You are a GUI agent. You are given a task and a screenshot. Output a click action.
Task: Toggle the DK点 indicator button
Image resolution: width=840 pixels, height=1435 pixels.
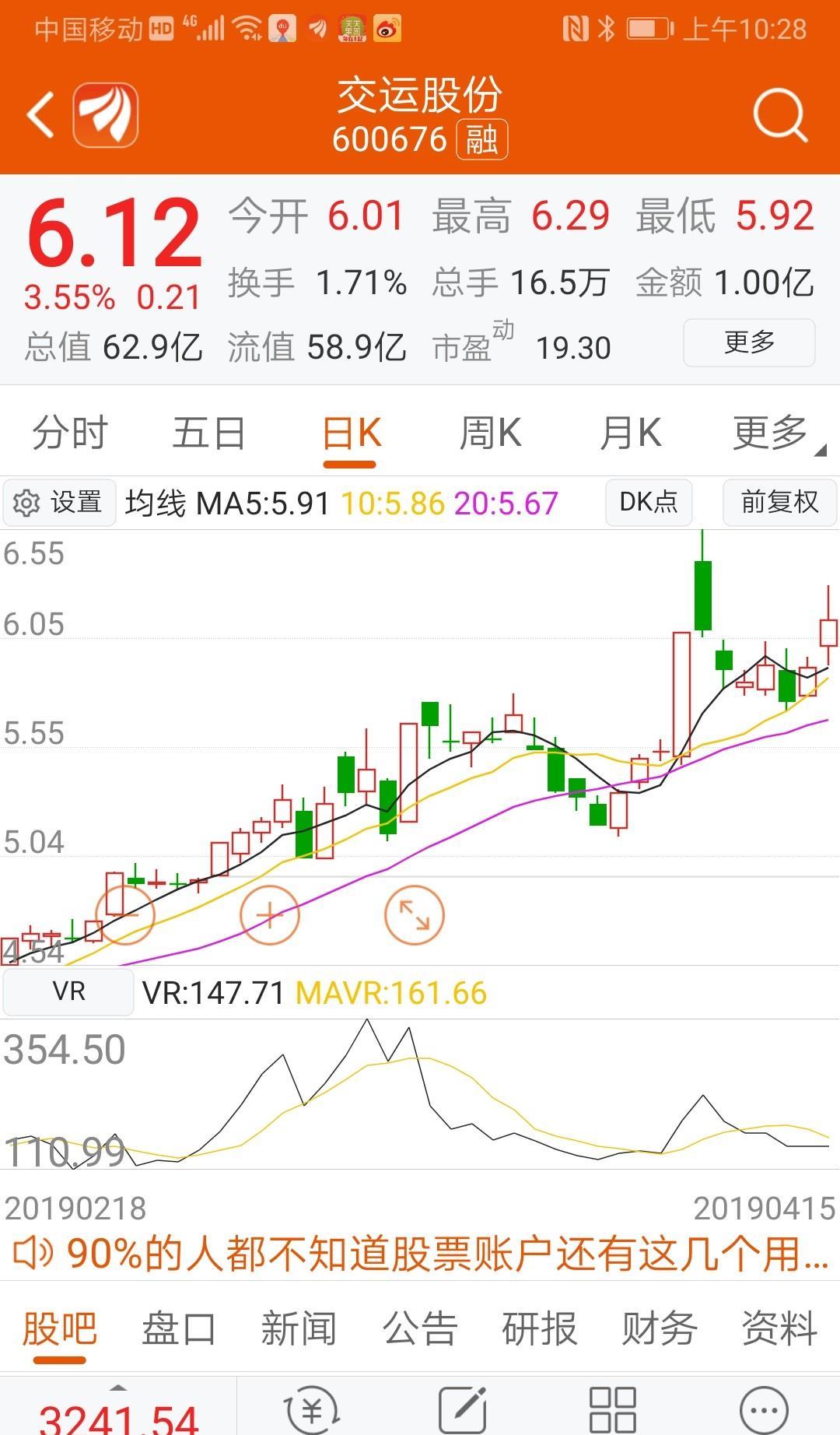click(649, 503)
